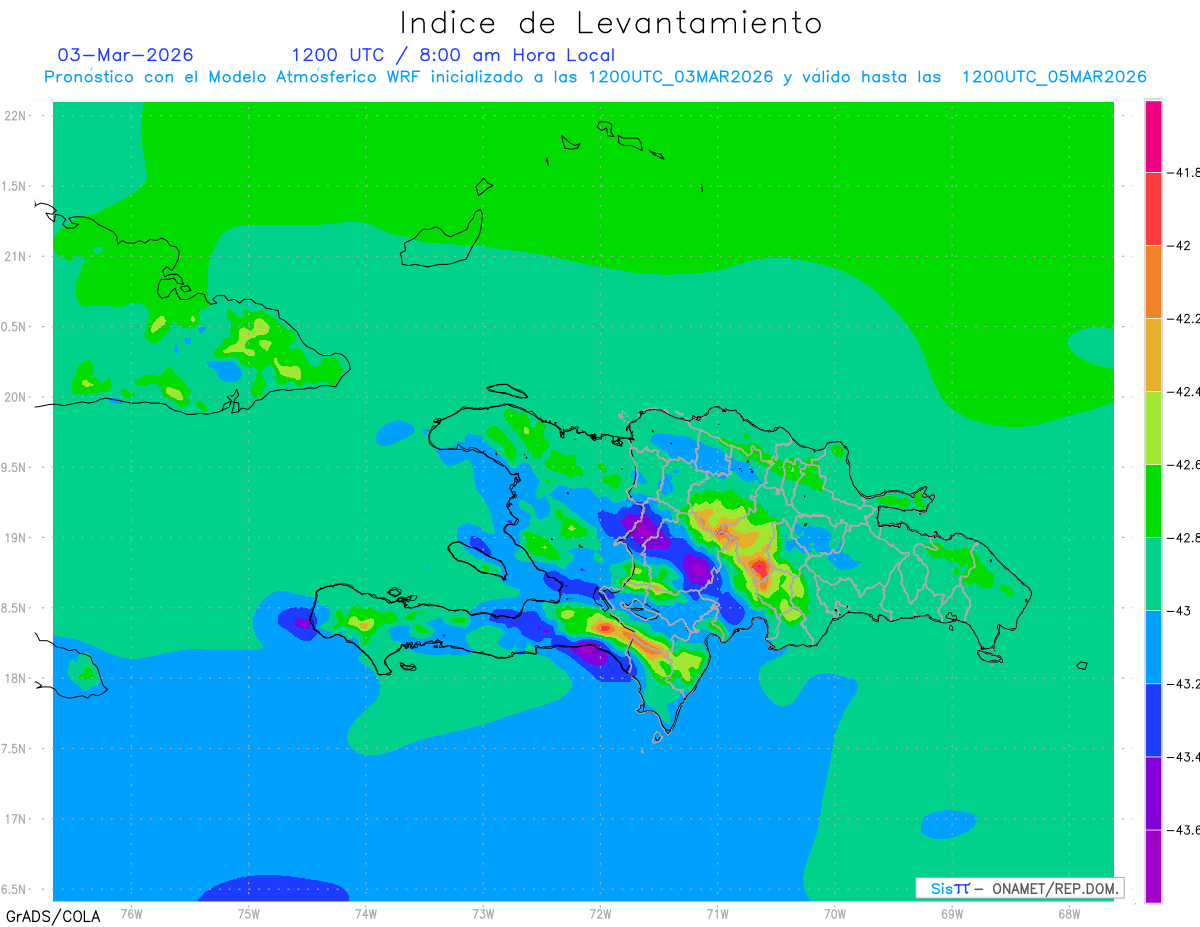Click the legend value "-43.6"

pos(1185,829)
